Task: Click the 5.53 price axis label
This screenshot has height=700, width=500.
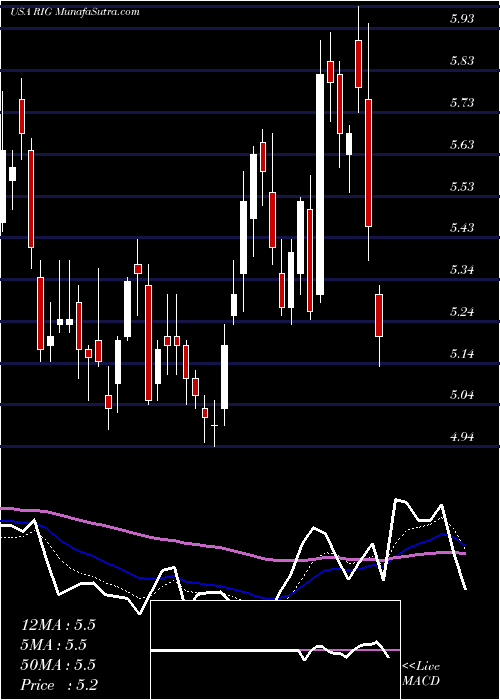Action: pyautogui.click(x=461, y=186)
